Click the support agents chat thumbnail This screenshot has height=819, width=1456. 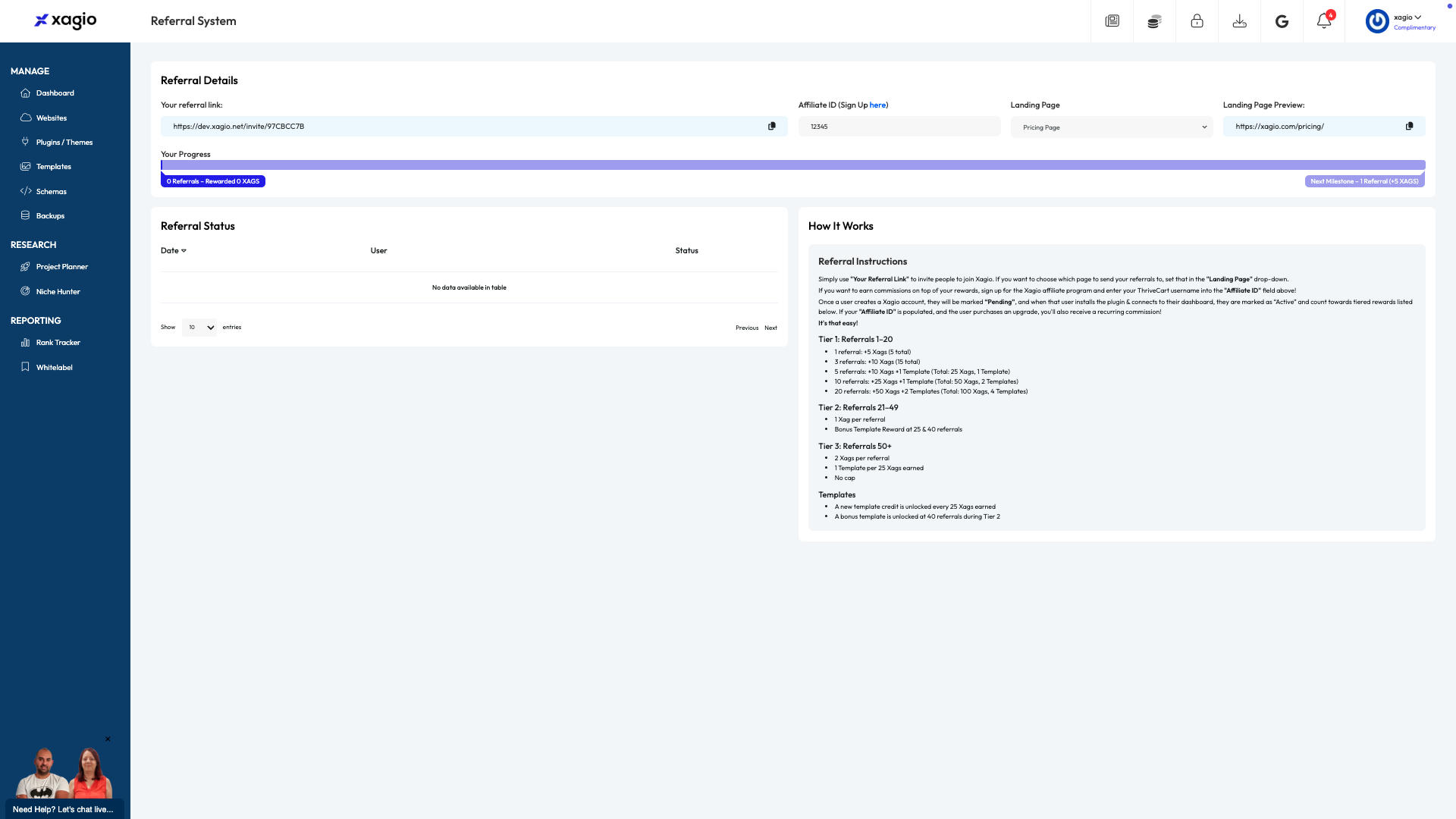pos(64,773)
